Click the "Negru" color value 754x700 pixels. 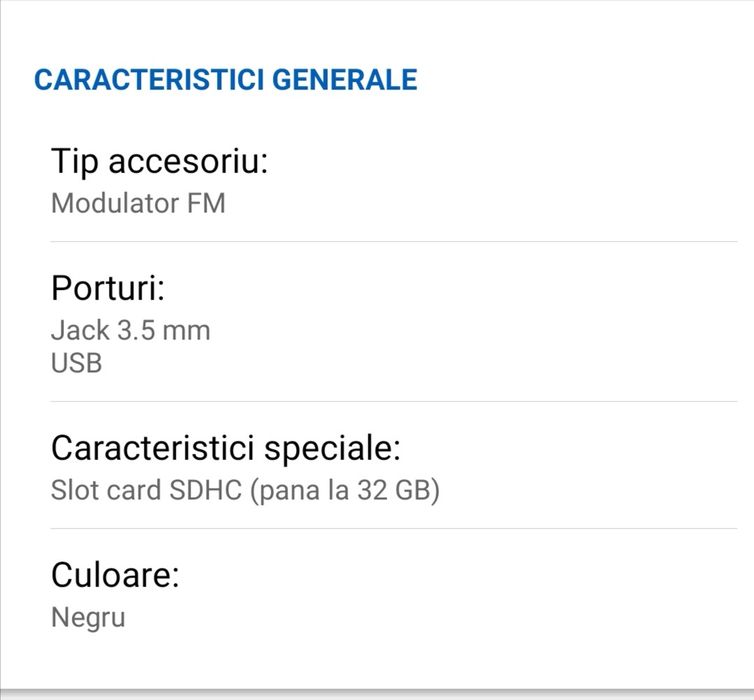coord(88,617)
